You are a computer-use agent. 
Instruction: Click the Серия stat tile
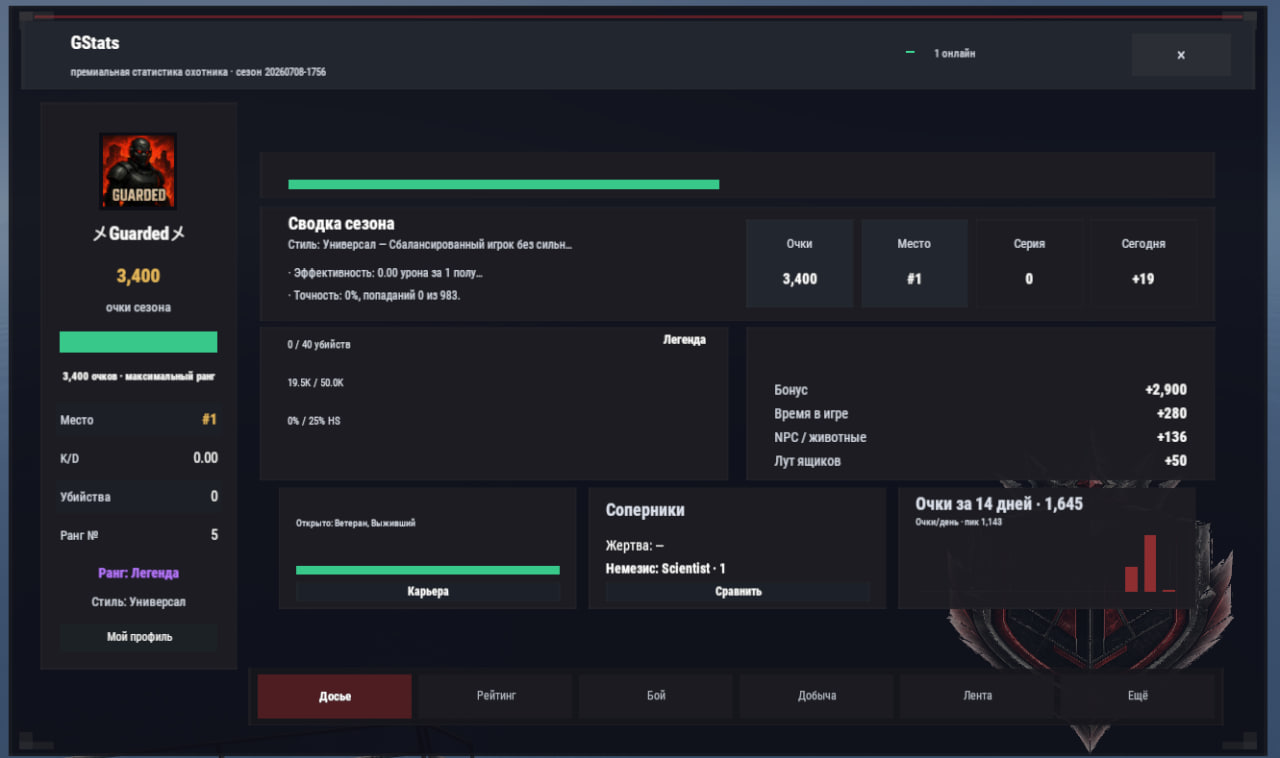[x=1029, y=263]
